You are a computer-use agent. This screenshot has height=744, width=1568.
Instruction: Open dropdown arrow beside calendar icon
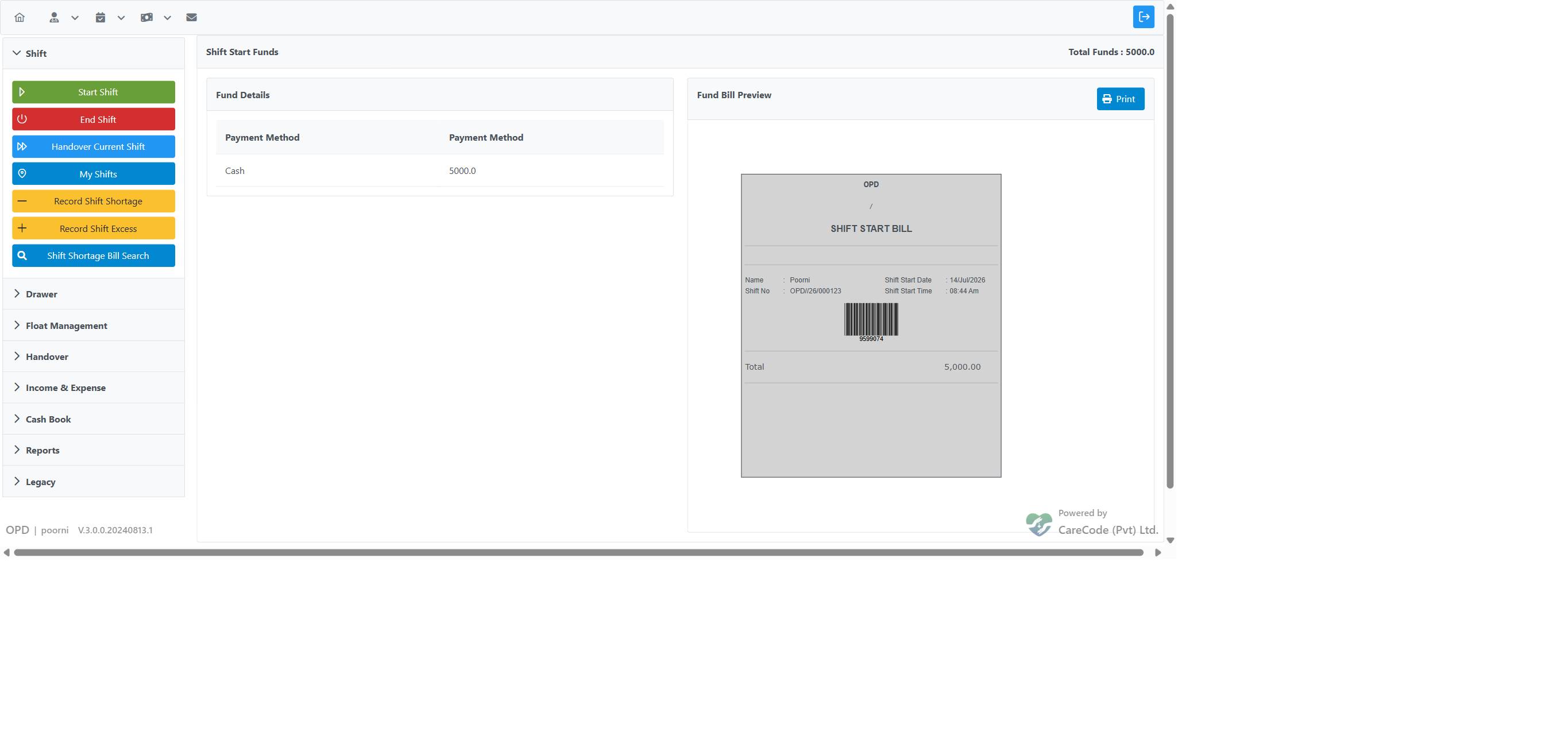(121, 18)
